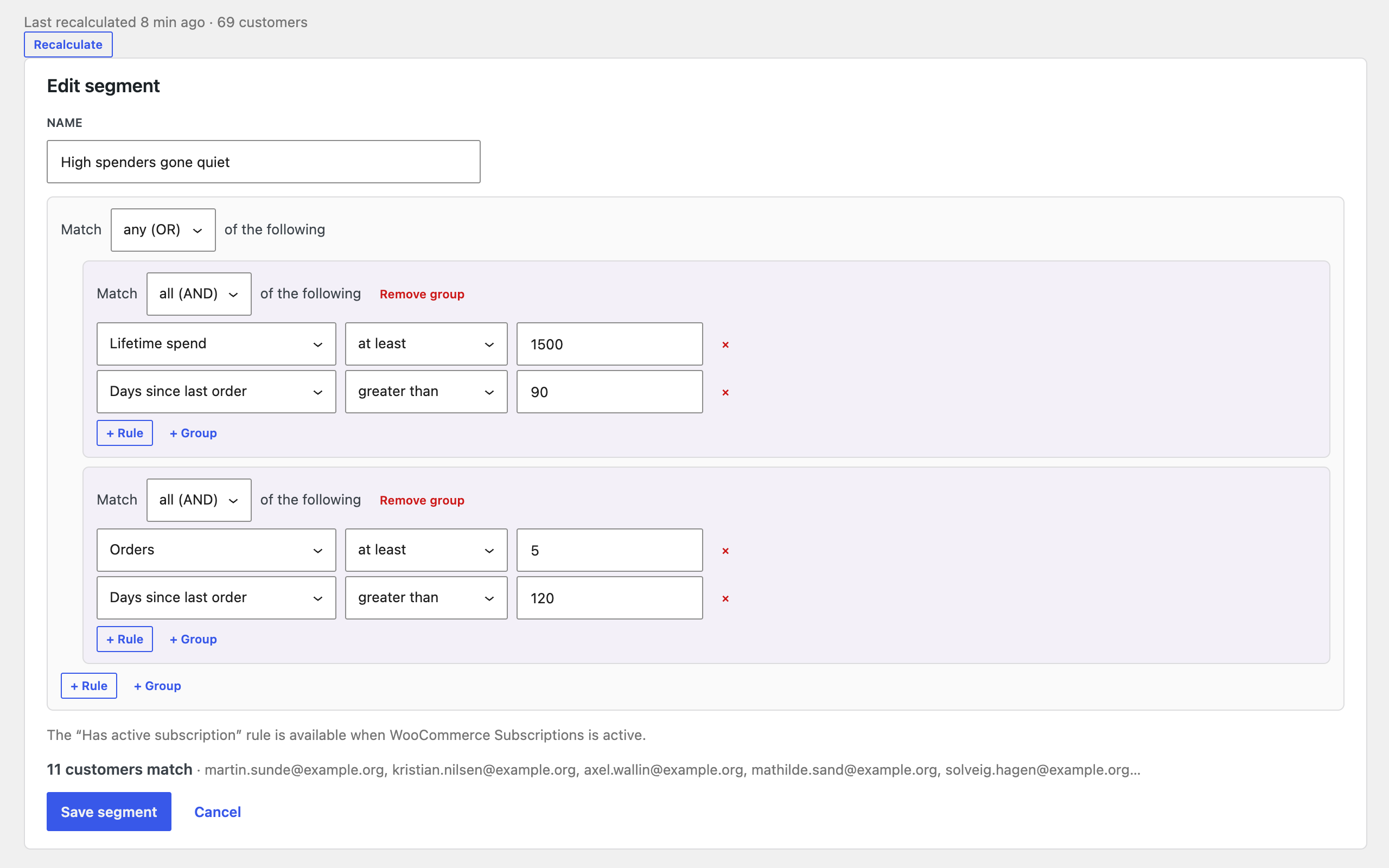
Task: Open second group's all (AND) match dropdown
Action: [x=199, y=500]
